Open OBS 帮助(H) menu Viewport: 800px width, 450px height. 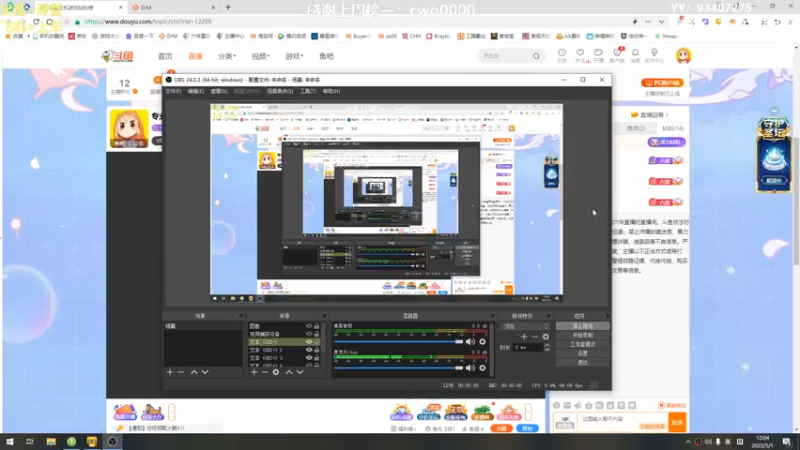coord(331,91)
